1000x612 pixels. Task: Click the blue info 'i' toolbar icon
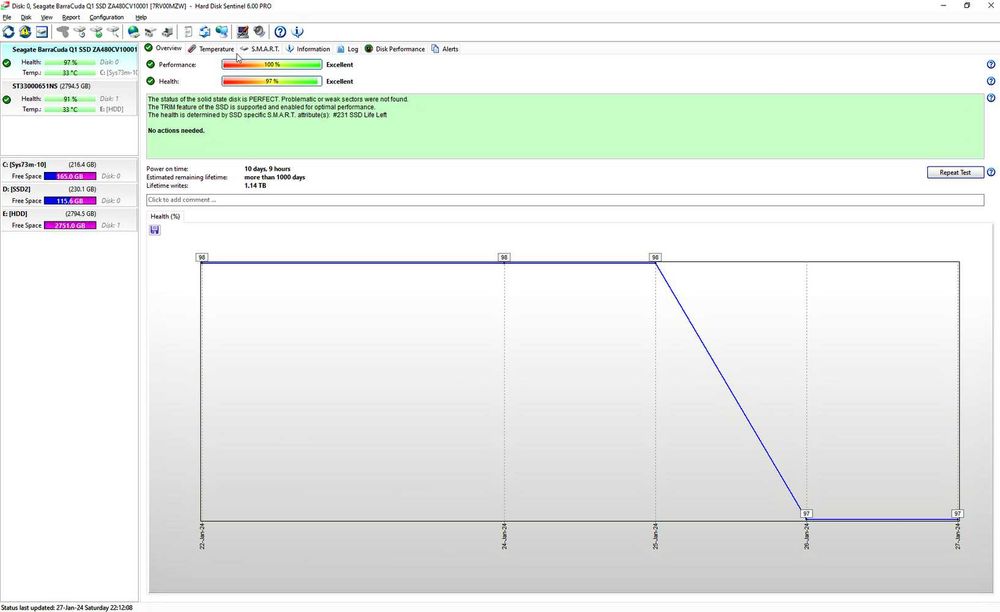297,31
